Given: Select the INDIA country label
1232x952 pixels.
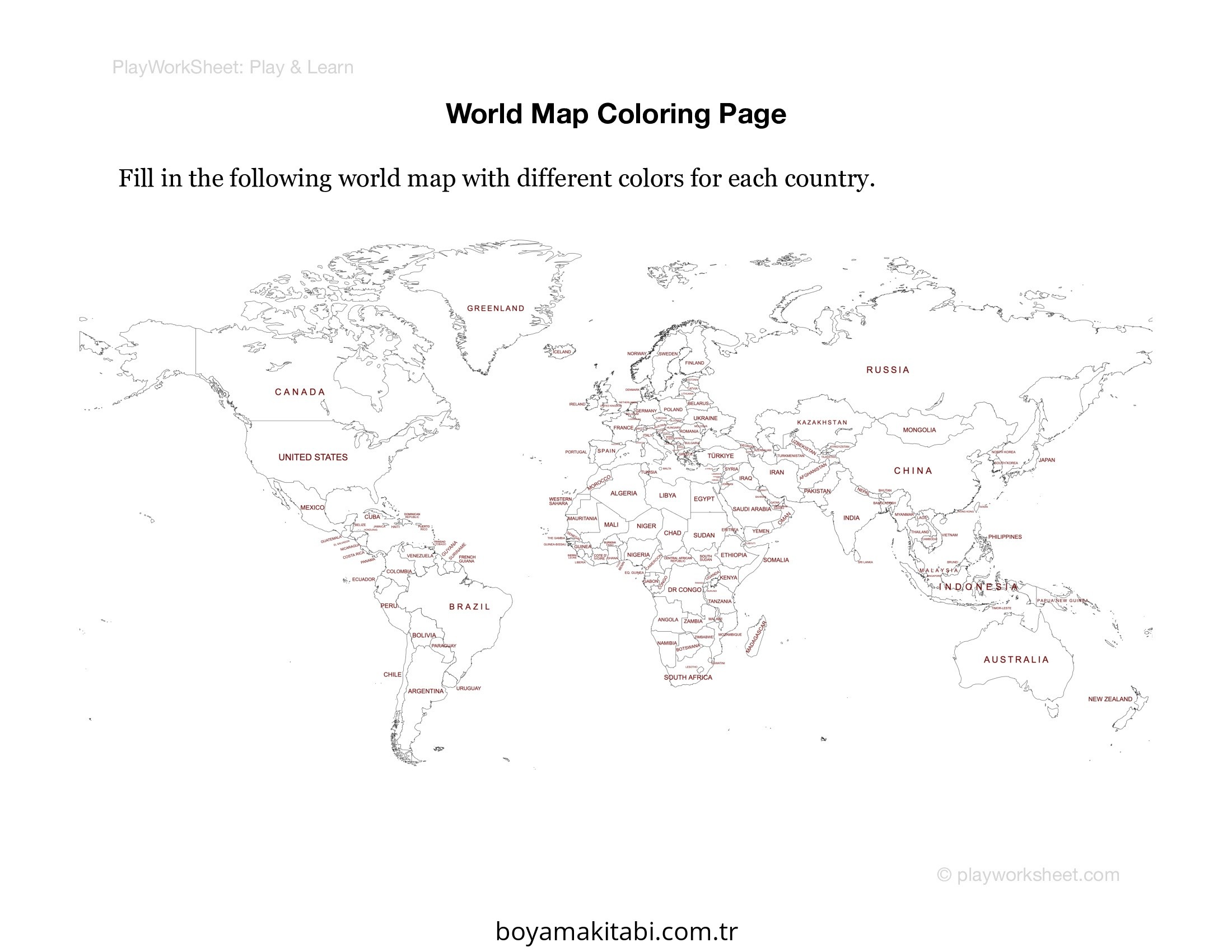Looking at the screenshot, I should click(x=851, y=518).
